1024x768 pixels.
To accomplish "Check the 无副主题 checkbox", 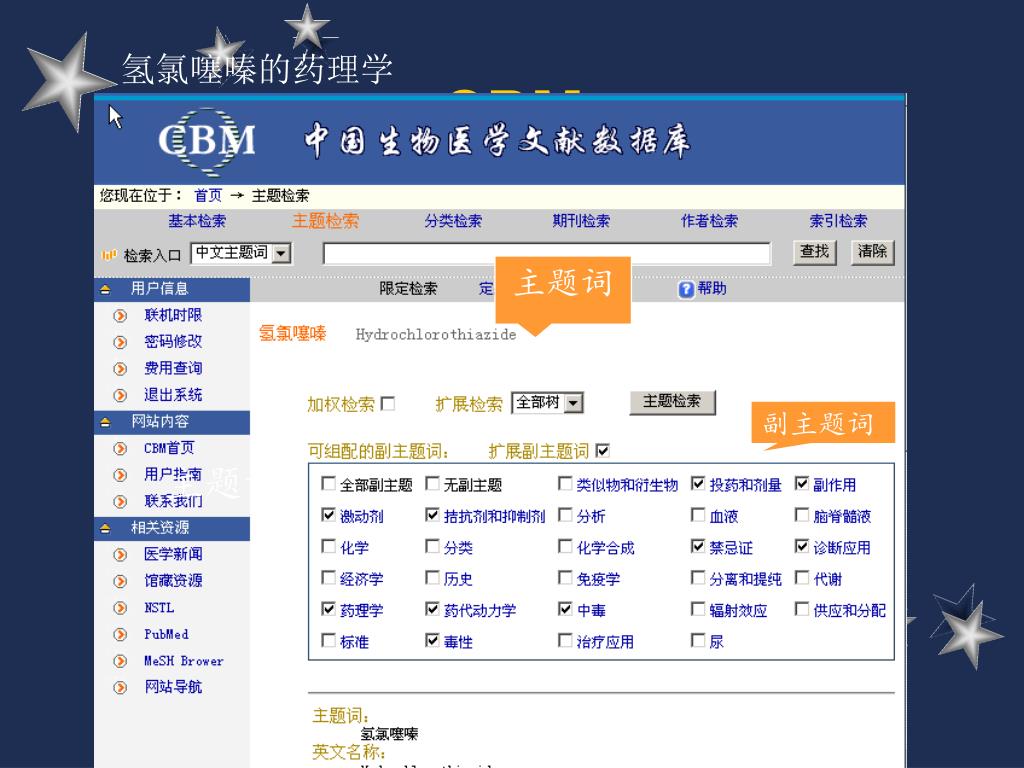I will (432, 483).
